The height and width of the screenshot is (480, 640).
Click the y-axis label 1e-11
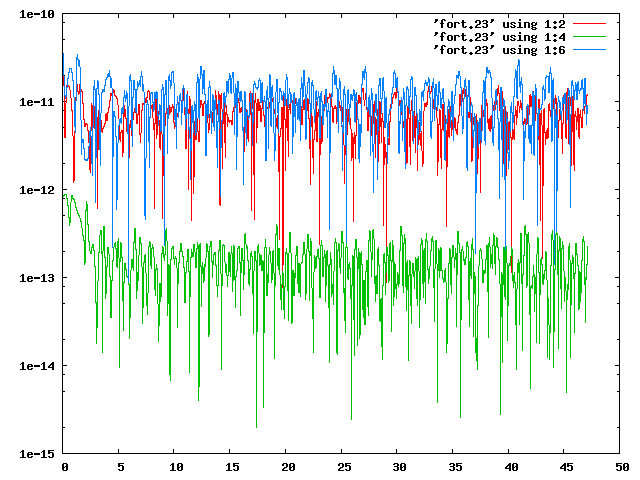tap(37, 102)
